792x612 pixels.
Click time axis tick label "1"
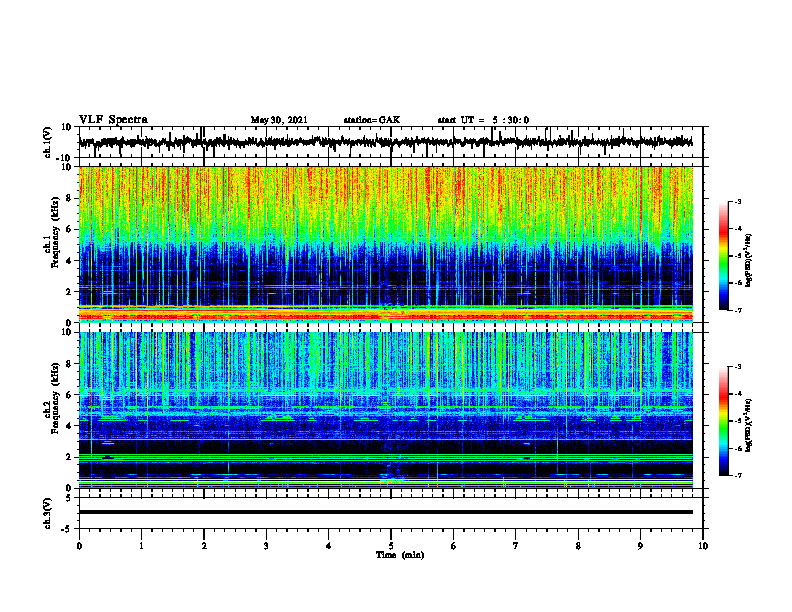coord(141,546)
